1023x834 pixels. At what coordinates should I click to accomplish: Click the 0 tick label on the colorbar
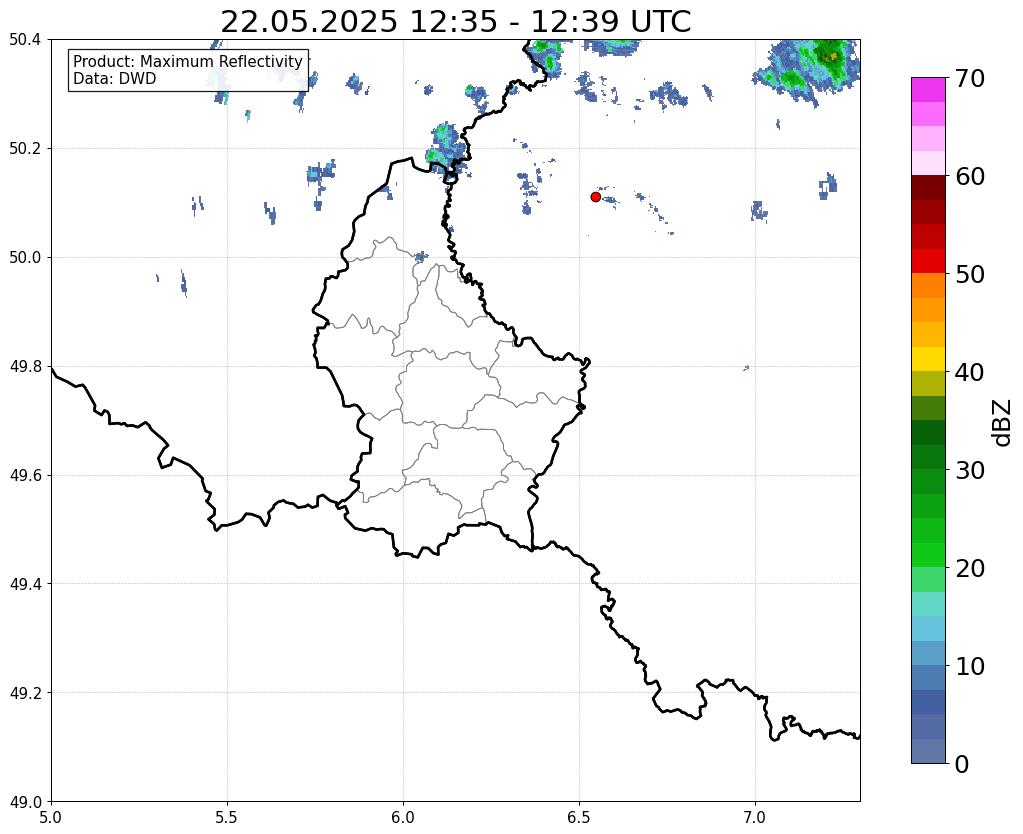pos(962,764)
